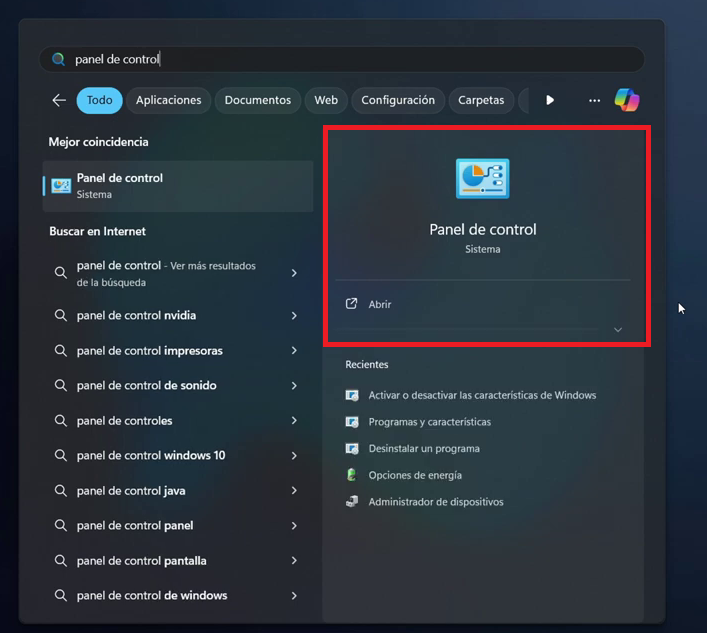
Task: Open the three-dot more options menu
Action: coord(594,101)
